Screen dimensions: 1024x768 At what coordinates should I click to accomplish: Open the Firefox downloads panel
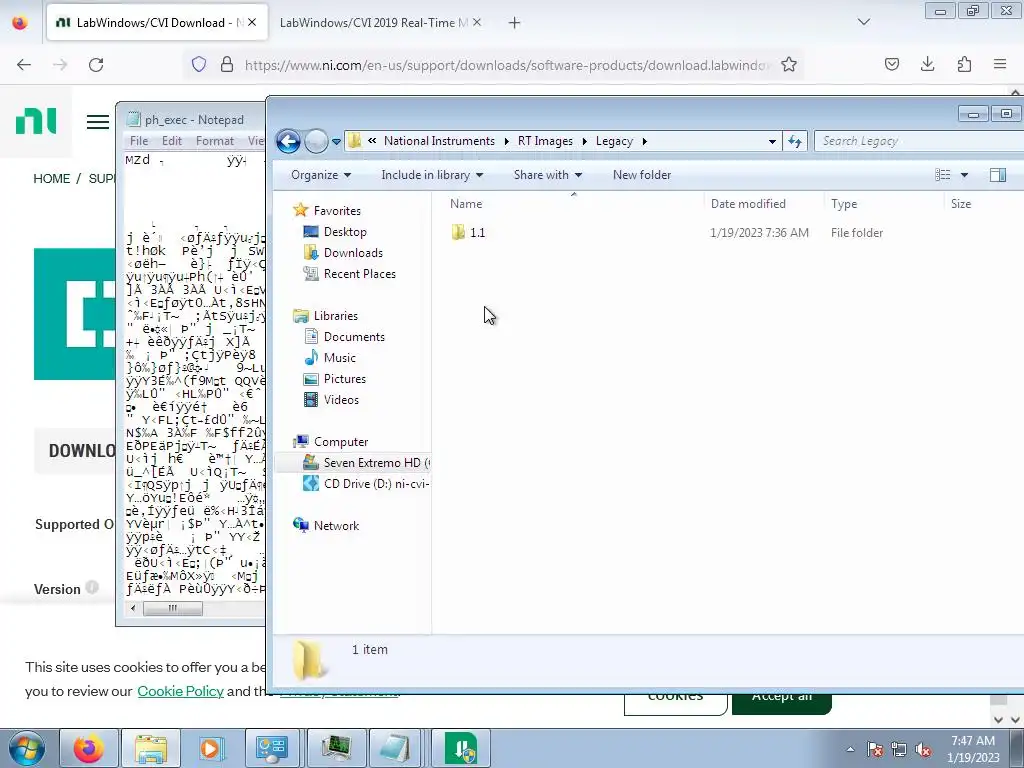coord(927,64)
